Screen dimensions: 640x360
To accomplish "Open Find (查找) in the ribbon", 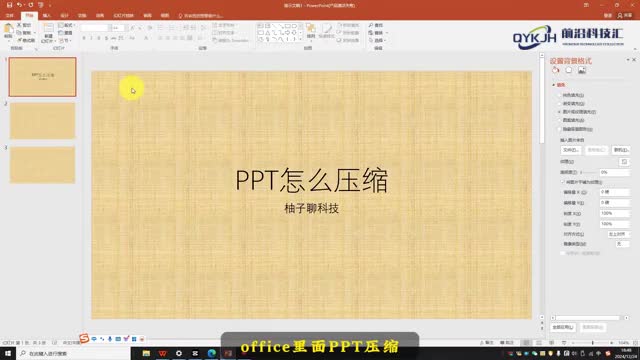I will (x=376, y=25).
